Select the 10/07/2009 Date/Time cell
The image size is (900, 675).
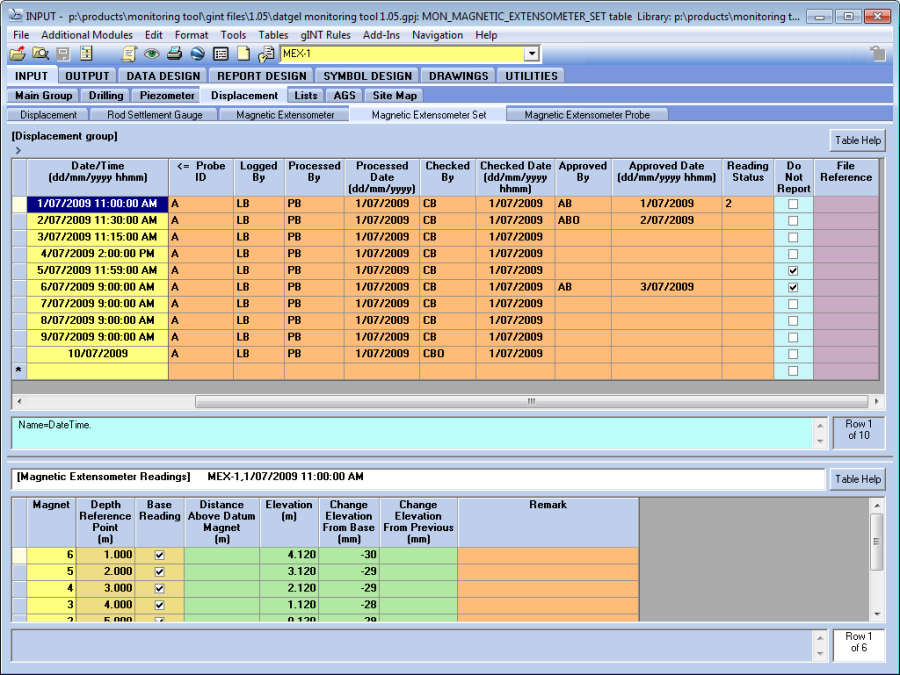tap(97, 353)
